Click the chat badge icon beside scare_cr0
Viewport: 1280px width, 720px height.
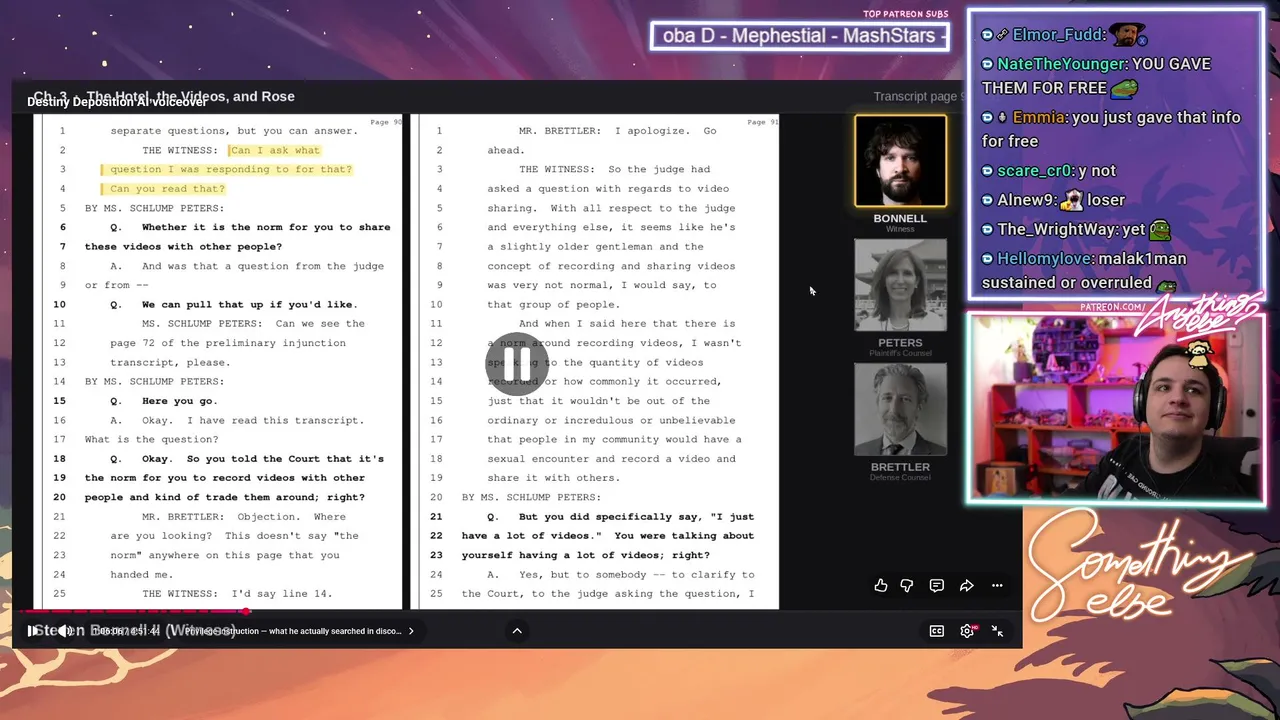click(988, 171)
